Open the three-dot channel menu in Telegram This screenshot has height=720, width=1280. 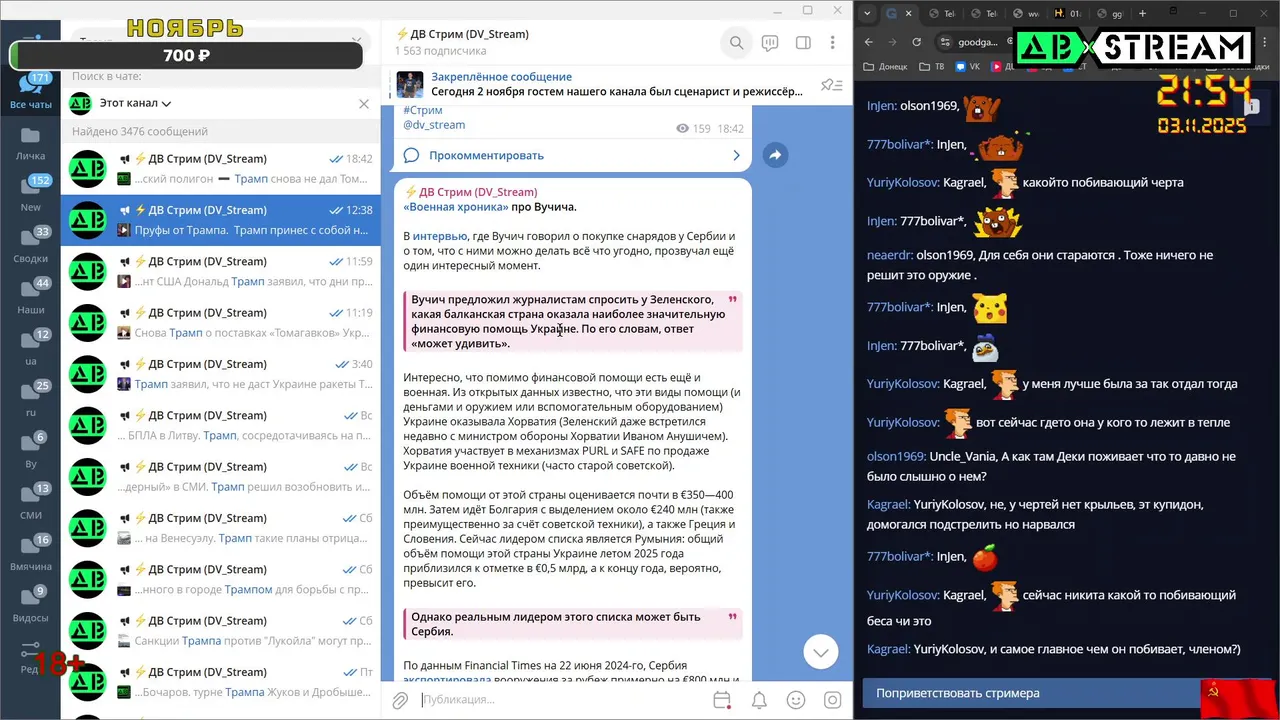point(832,43)
